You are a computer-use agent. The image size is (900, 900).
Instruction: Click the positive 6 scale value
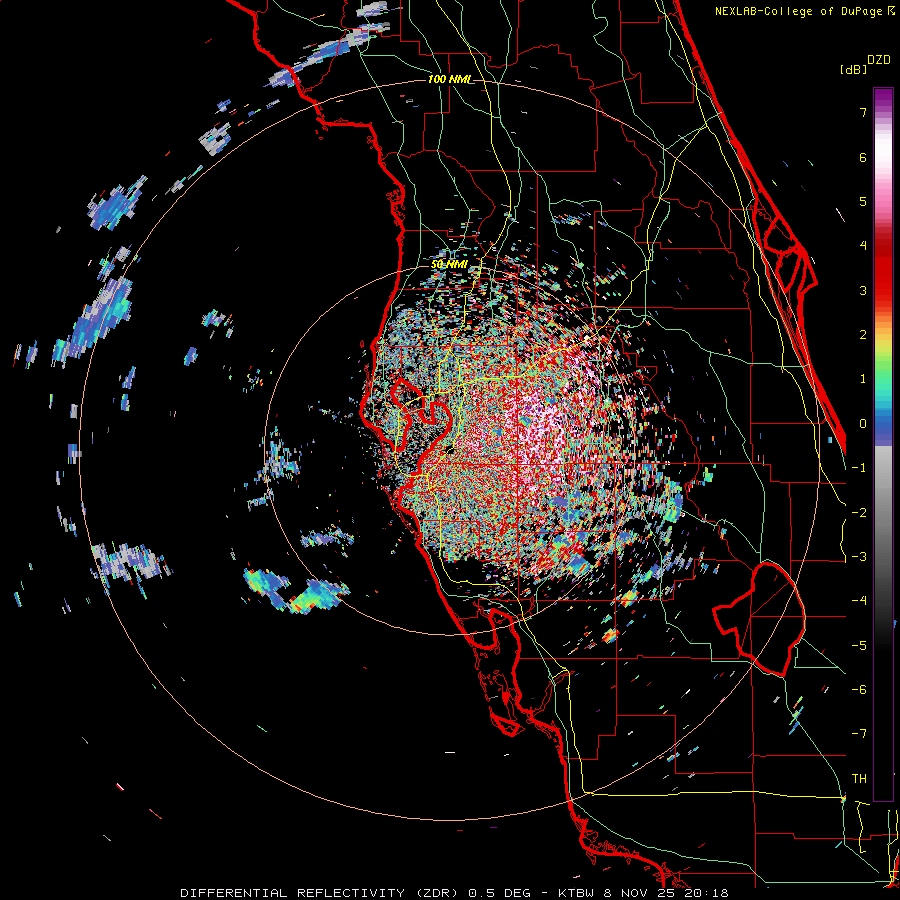coord(863,157)
